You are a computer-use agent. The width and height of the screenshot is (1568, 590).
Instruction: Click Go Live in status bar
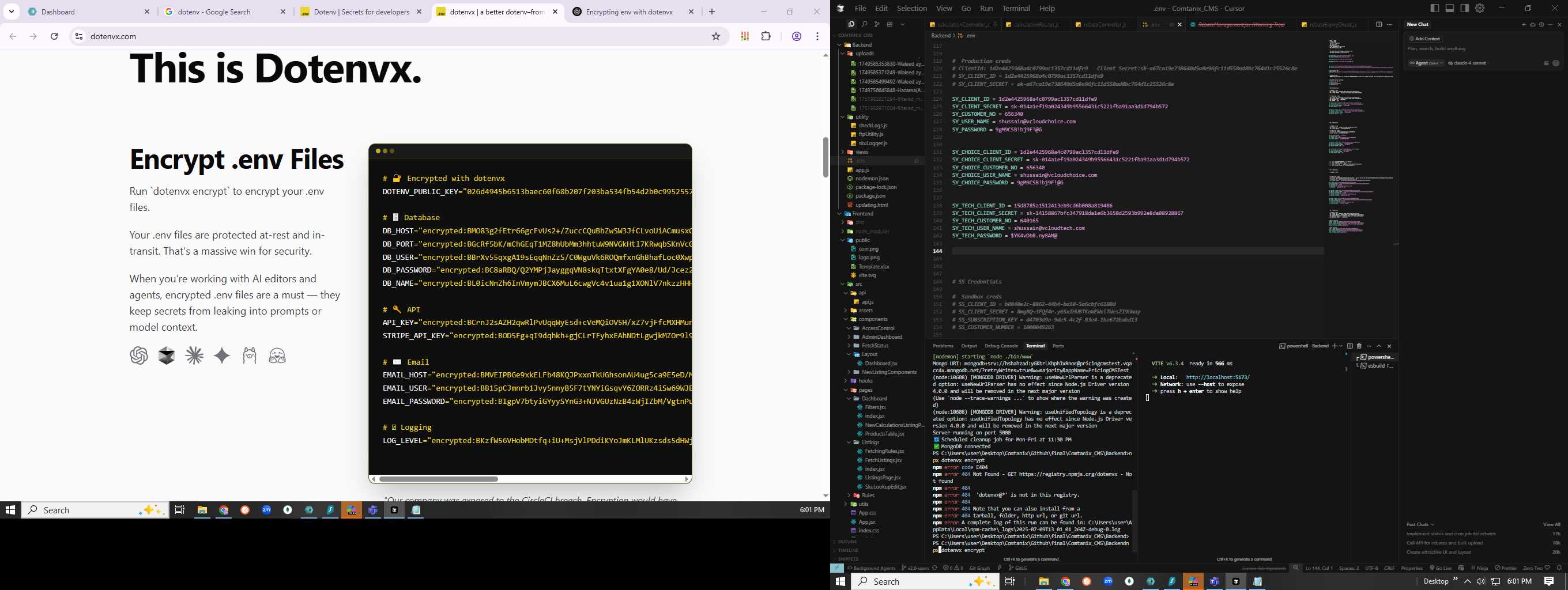point(1441,568)
